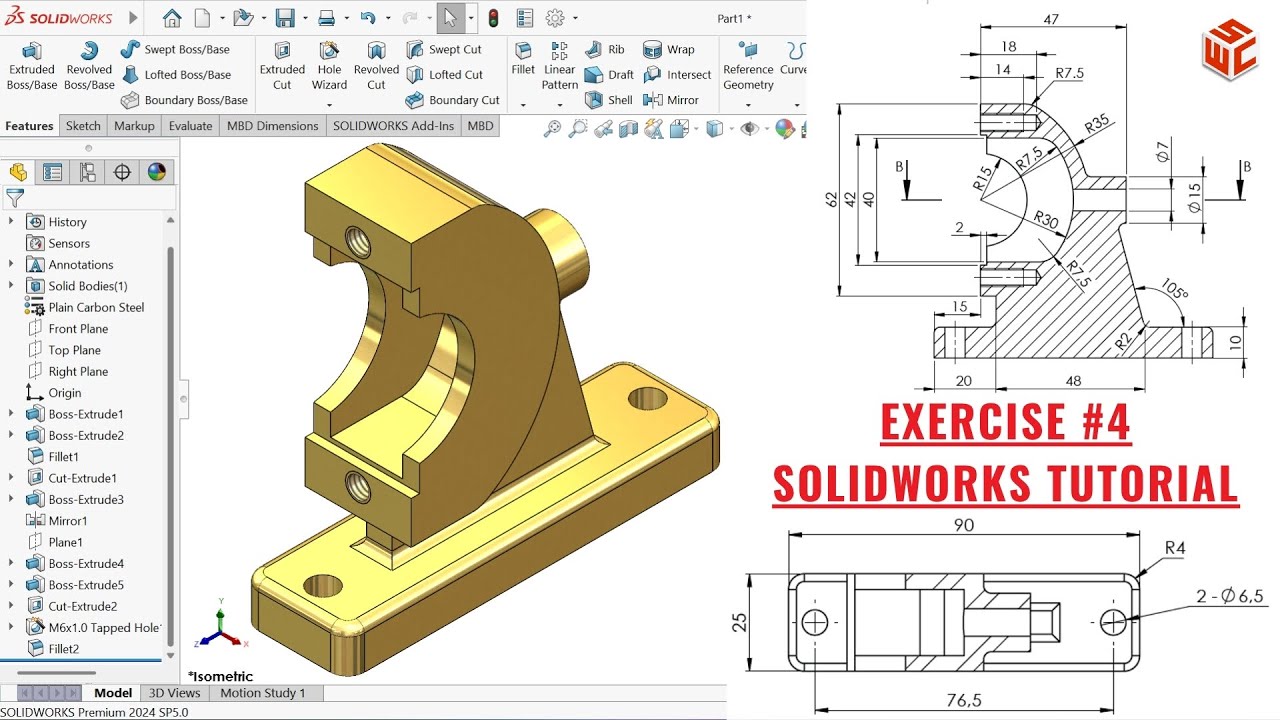Screen dimensions: 1280x720
Task: Expand the History tree node
Action: point(11,222)
